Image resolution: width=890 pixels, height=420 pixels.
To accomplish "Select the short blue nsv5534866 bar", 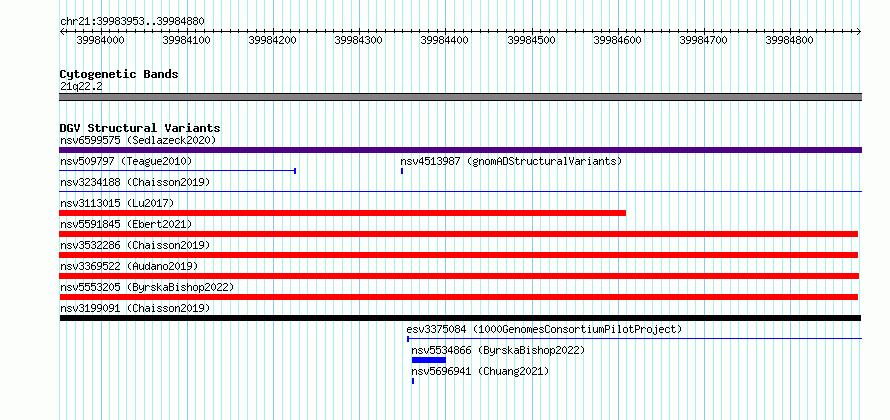I will (x=429, y=360).
